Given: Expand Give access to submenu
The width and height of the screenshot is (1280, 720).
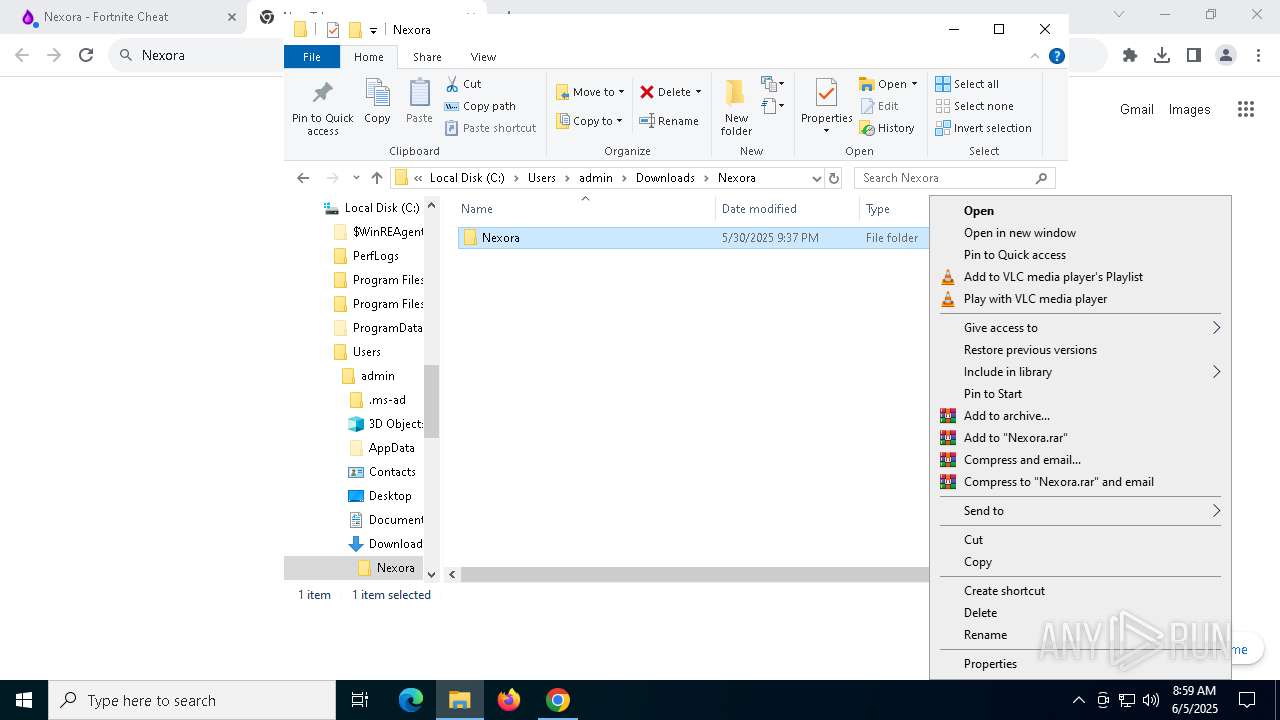Looking at the screenshot, I should click(x=1217, y=328).
